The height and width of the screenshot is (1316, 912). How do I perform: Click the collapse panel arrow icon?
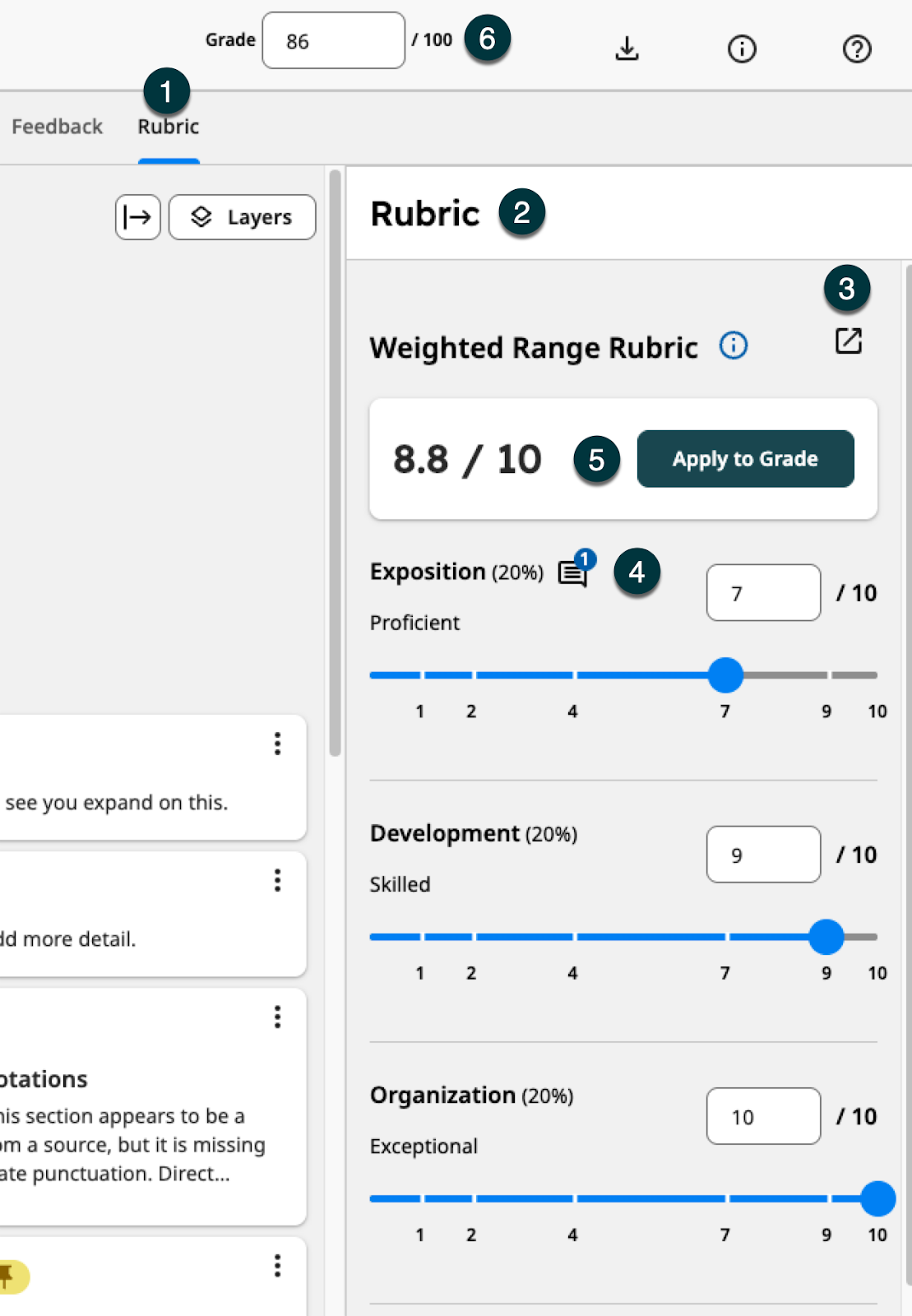pyautogui.click(x=137, y=217)
